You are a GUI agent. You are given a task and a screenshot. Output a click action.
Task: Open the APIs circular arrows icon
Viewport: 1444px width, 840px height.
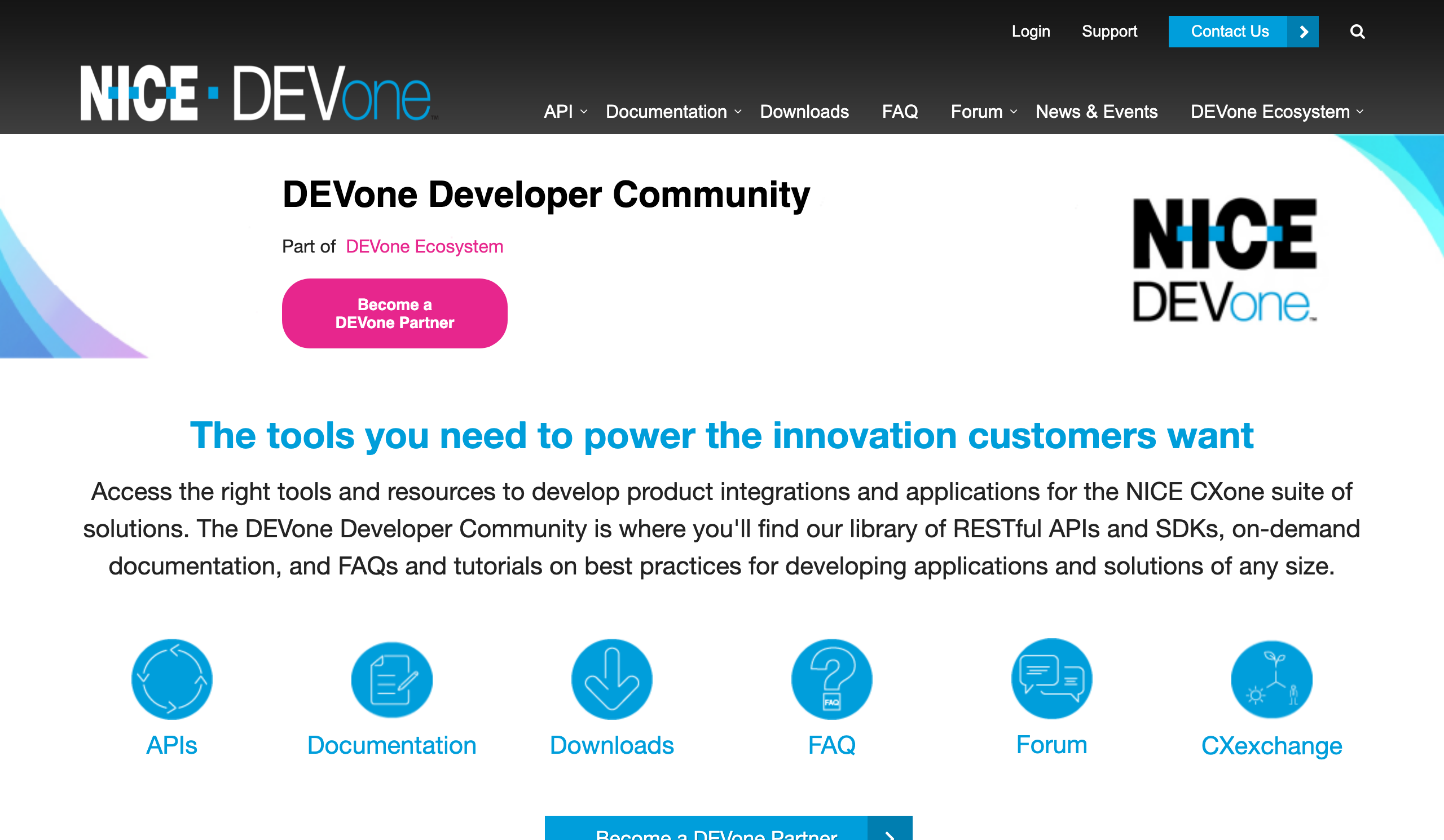[x=172, y=679]
